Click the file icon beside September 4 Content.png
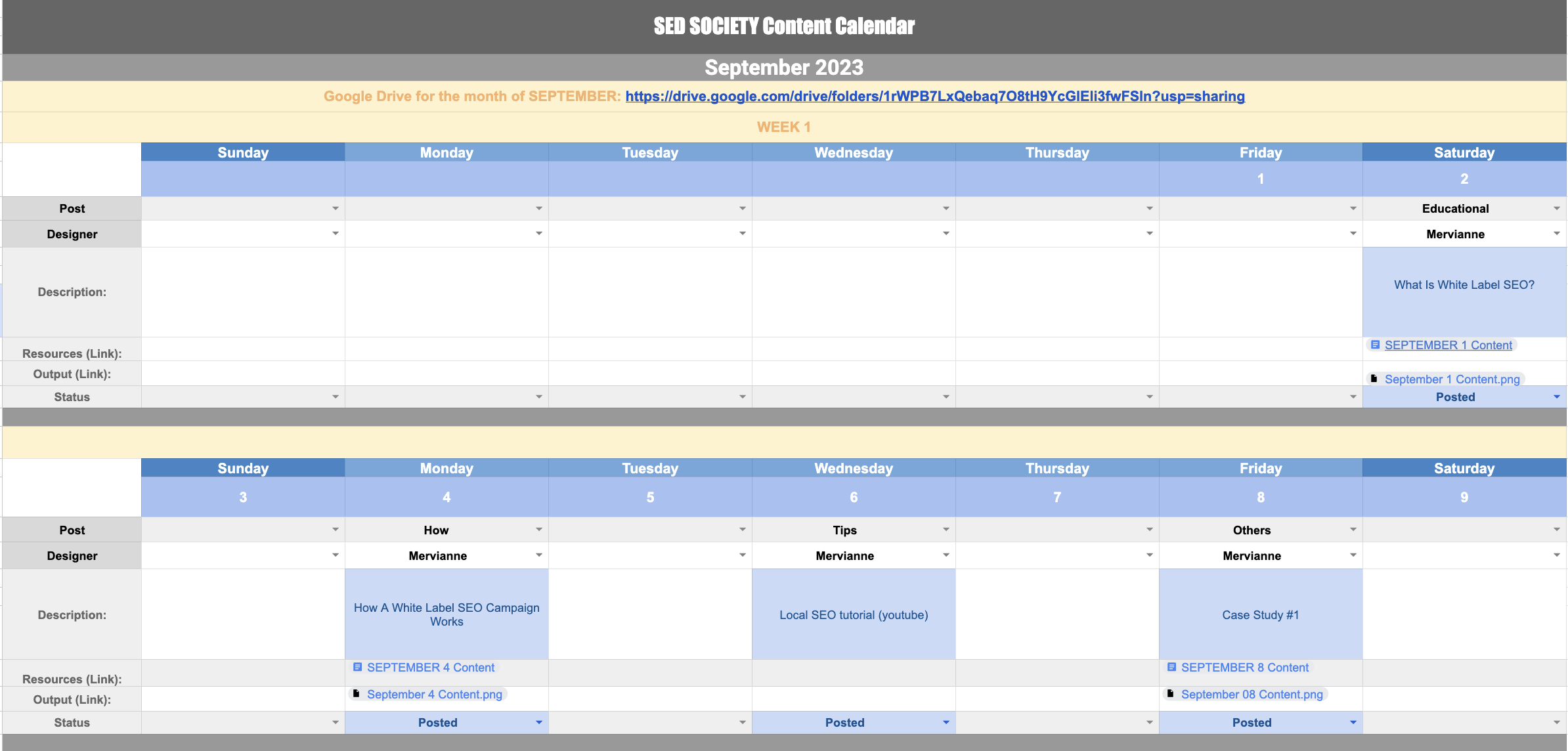The width and height of the screenshot is (1568, 751). (356, 694)
